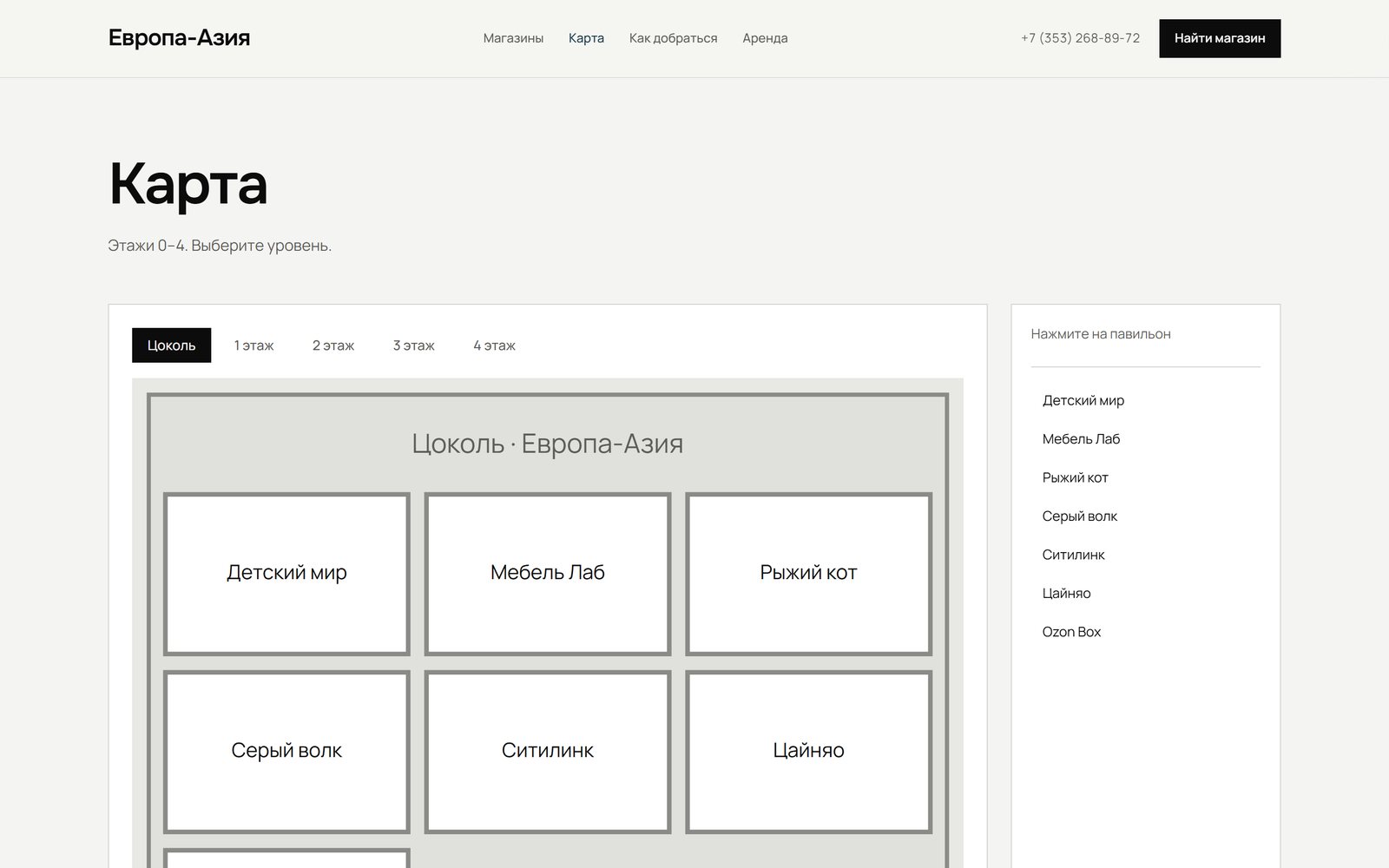Click the Нажмите на павильон hint text
1389x868 pixels.
click(x=1101, y=334)
